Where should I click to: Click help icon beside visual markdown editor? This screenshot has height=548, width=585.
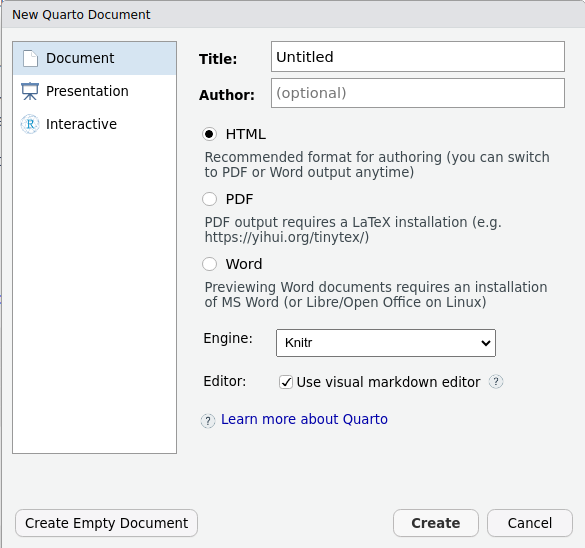click(x=496, y=382)
